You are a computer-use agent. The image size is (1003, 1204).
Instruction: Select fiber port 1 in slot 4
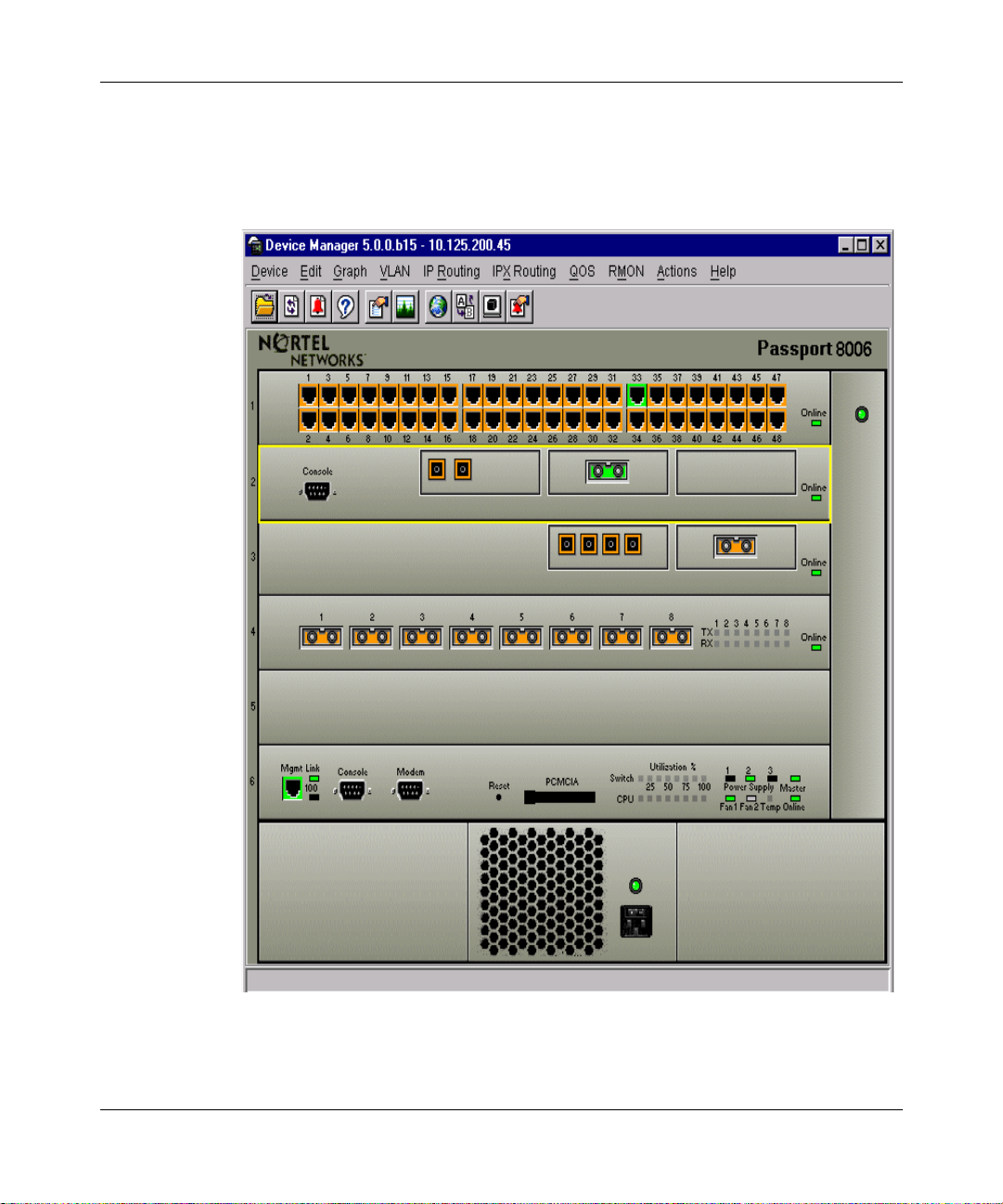coord(321,637)
